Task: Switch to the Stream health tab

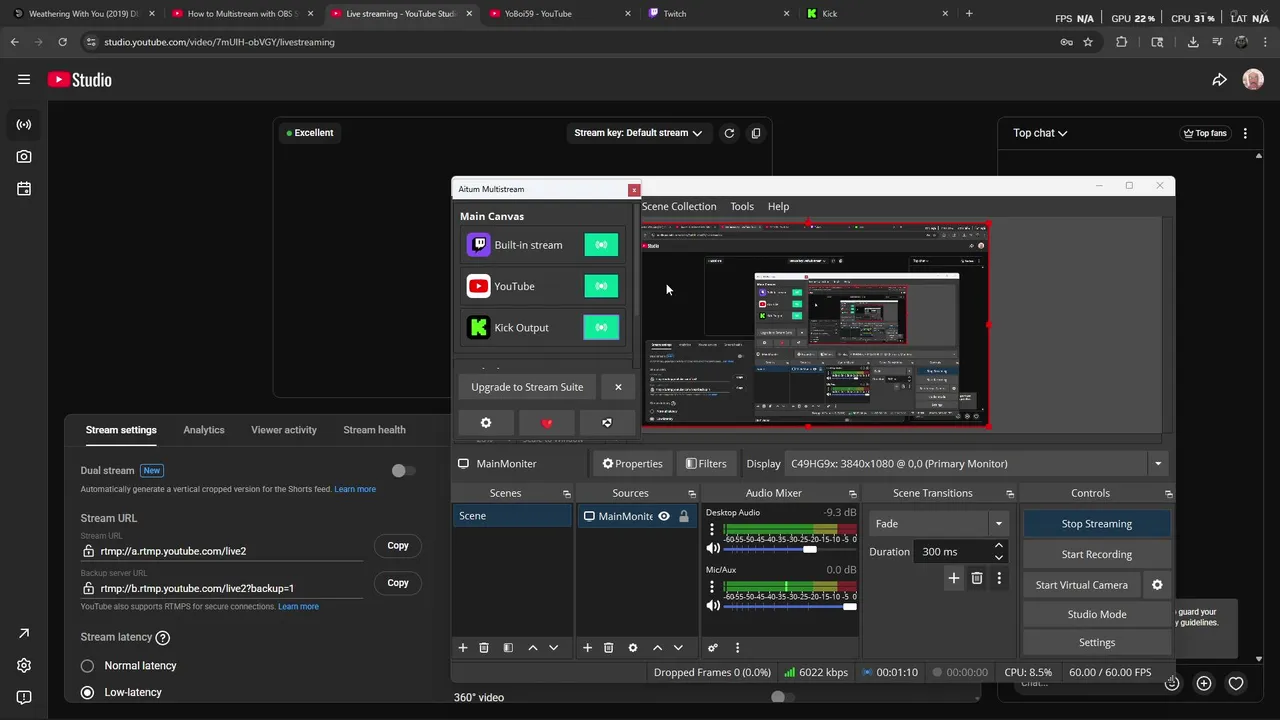Action: click(x=374, y=430)
